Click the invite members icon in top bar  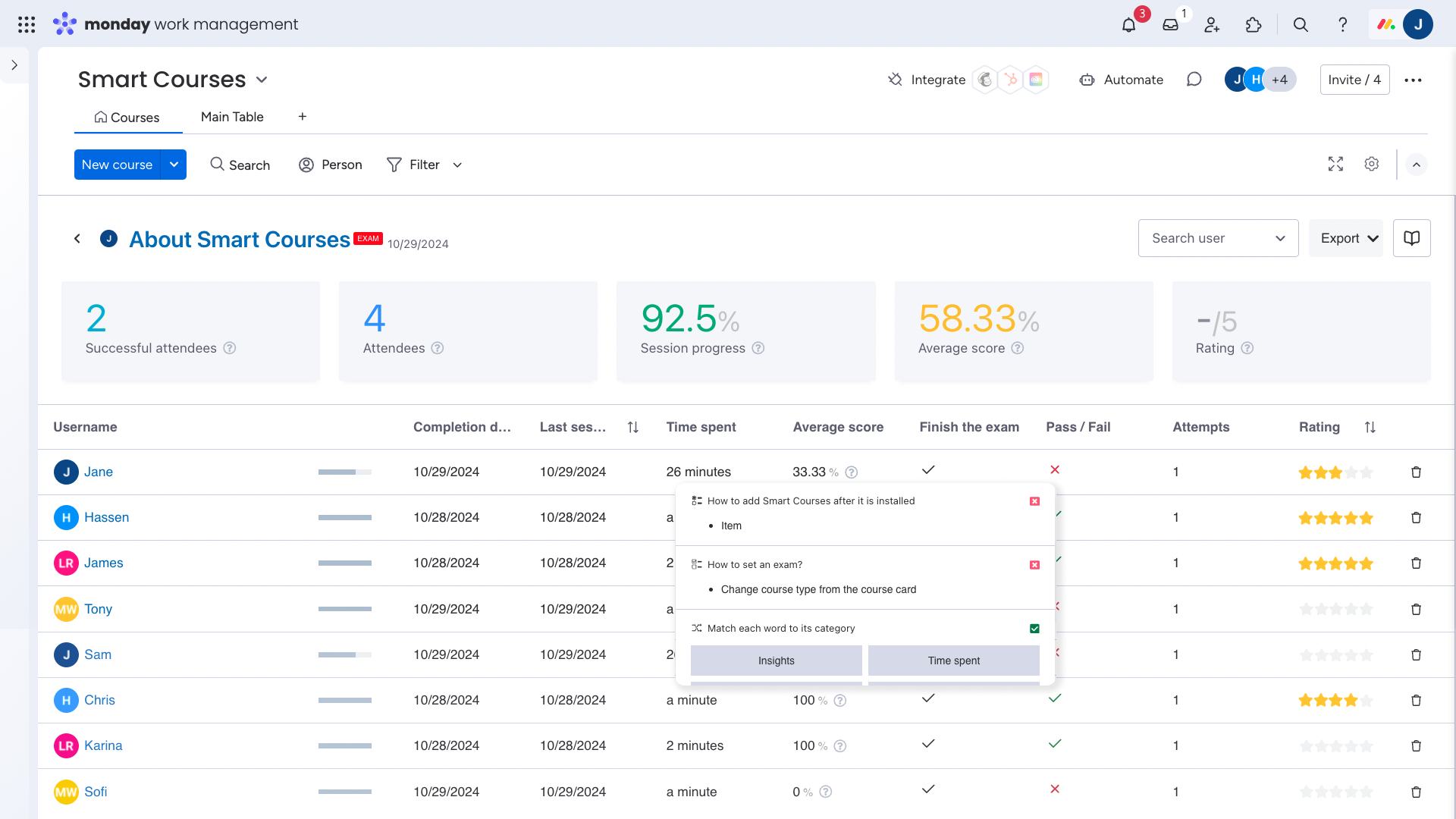pos(1212,24)
